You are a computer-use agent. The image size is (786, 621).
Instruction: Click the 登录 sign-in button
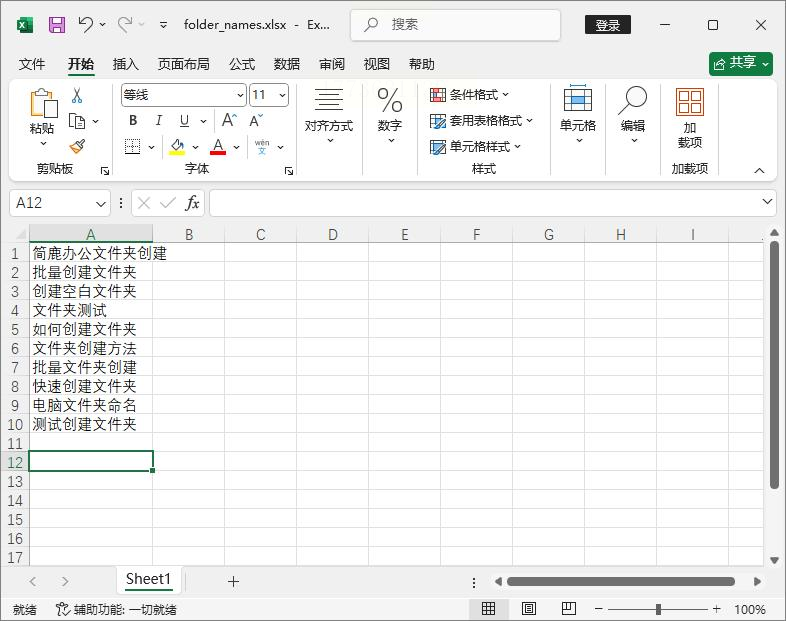tap(608, 25)
